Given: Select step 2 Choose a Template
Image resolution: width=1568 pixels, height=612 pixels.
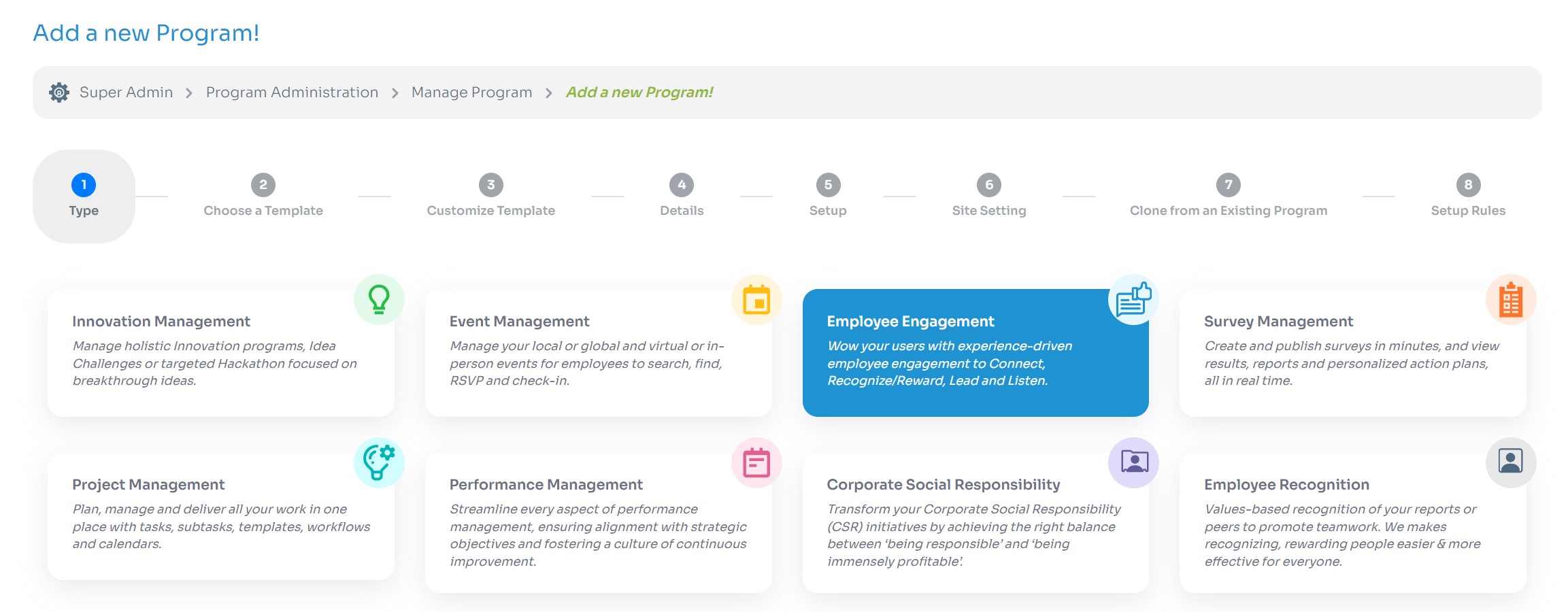Looking at the screenshot, I should click(x=263, y=196).
